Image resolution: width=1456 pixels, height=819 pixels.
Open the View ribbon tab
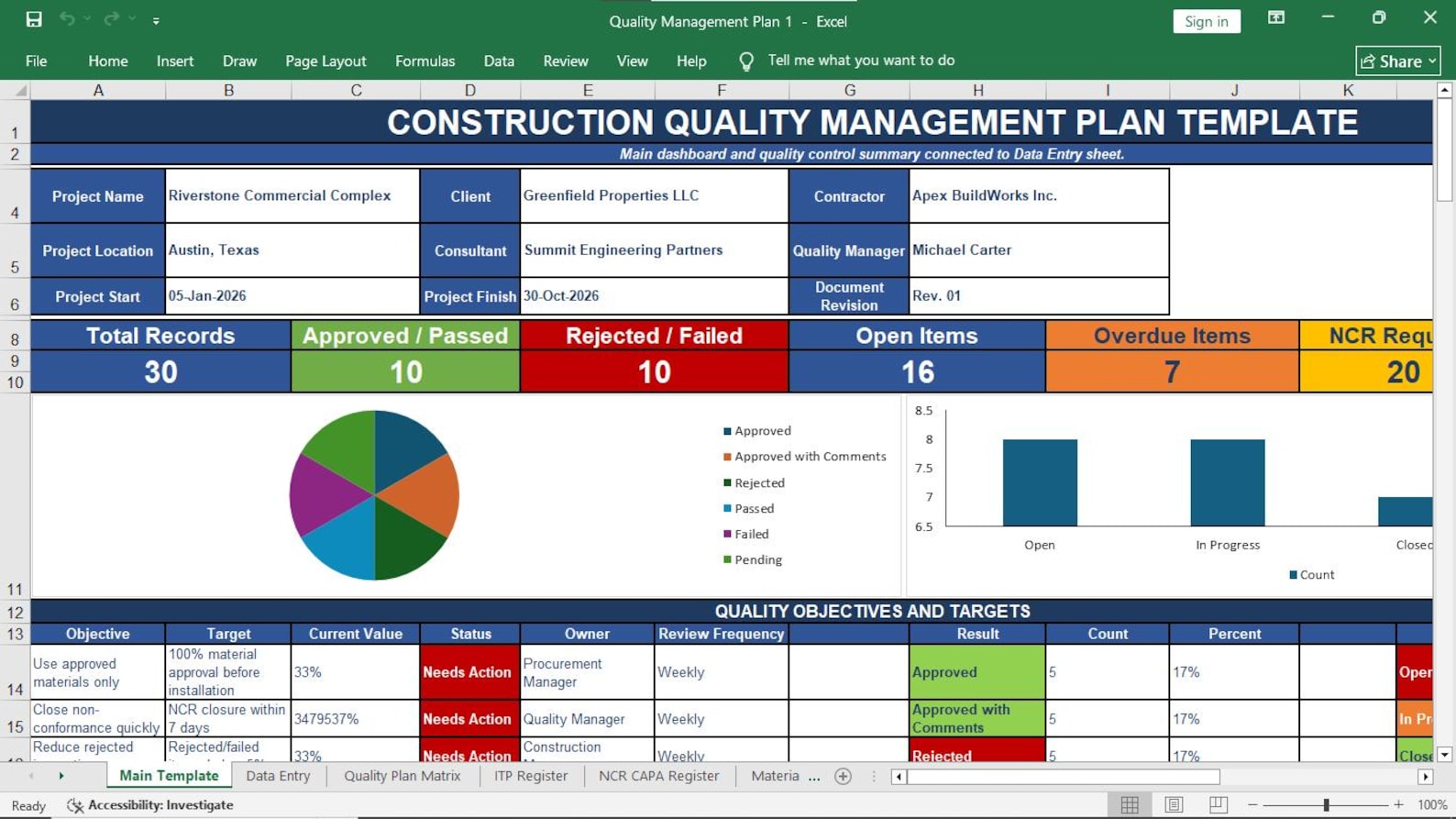click(x=632, y=61)
